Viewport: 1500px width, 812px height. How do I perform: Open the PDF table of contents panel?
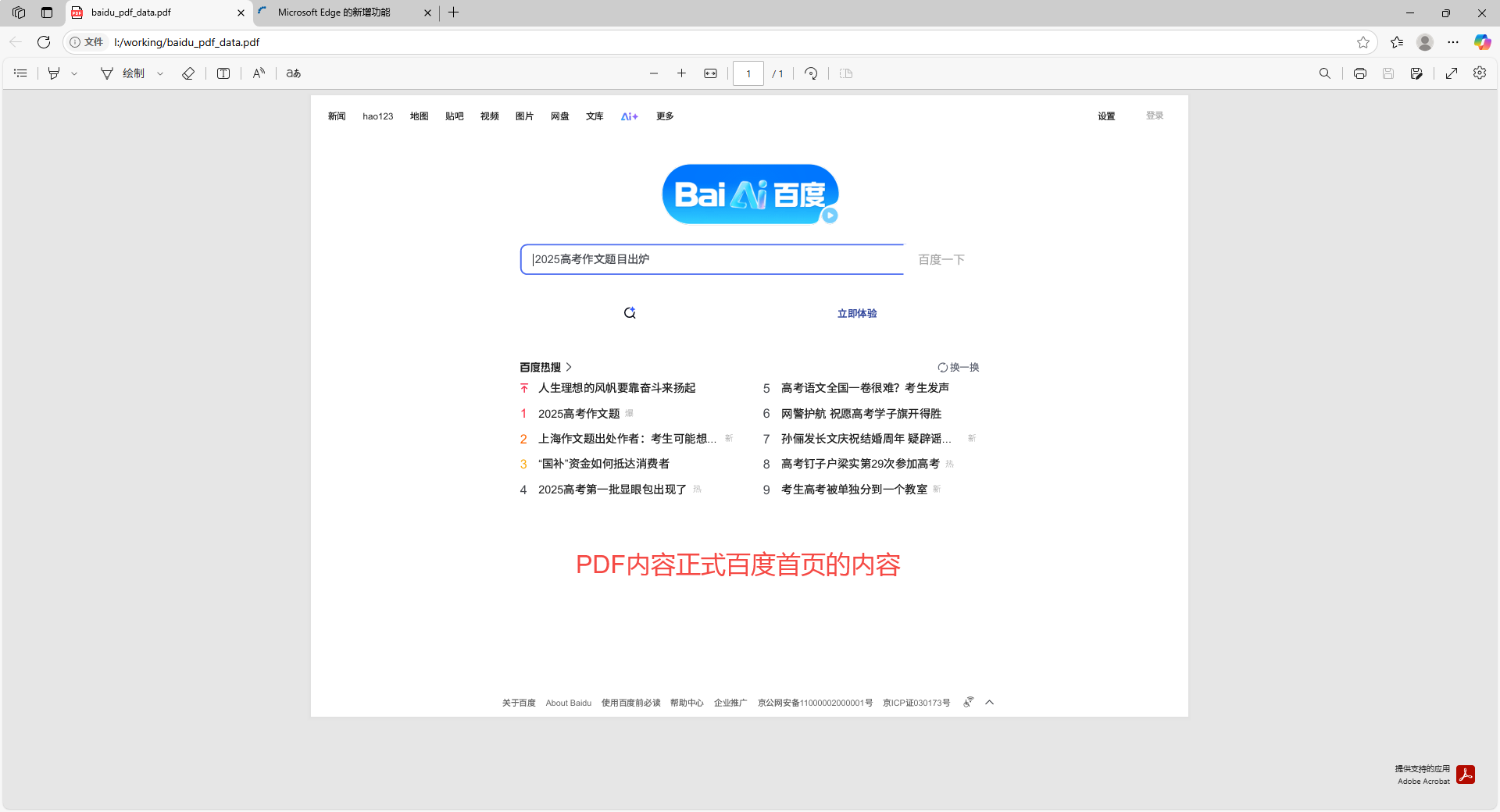click(21, 73)
